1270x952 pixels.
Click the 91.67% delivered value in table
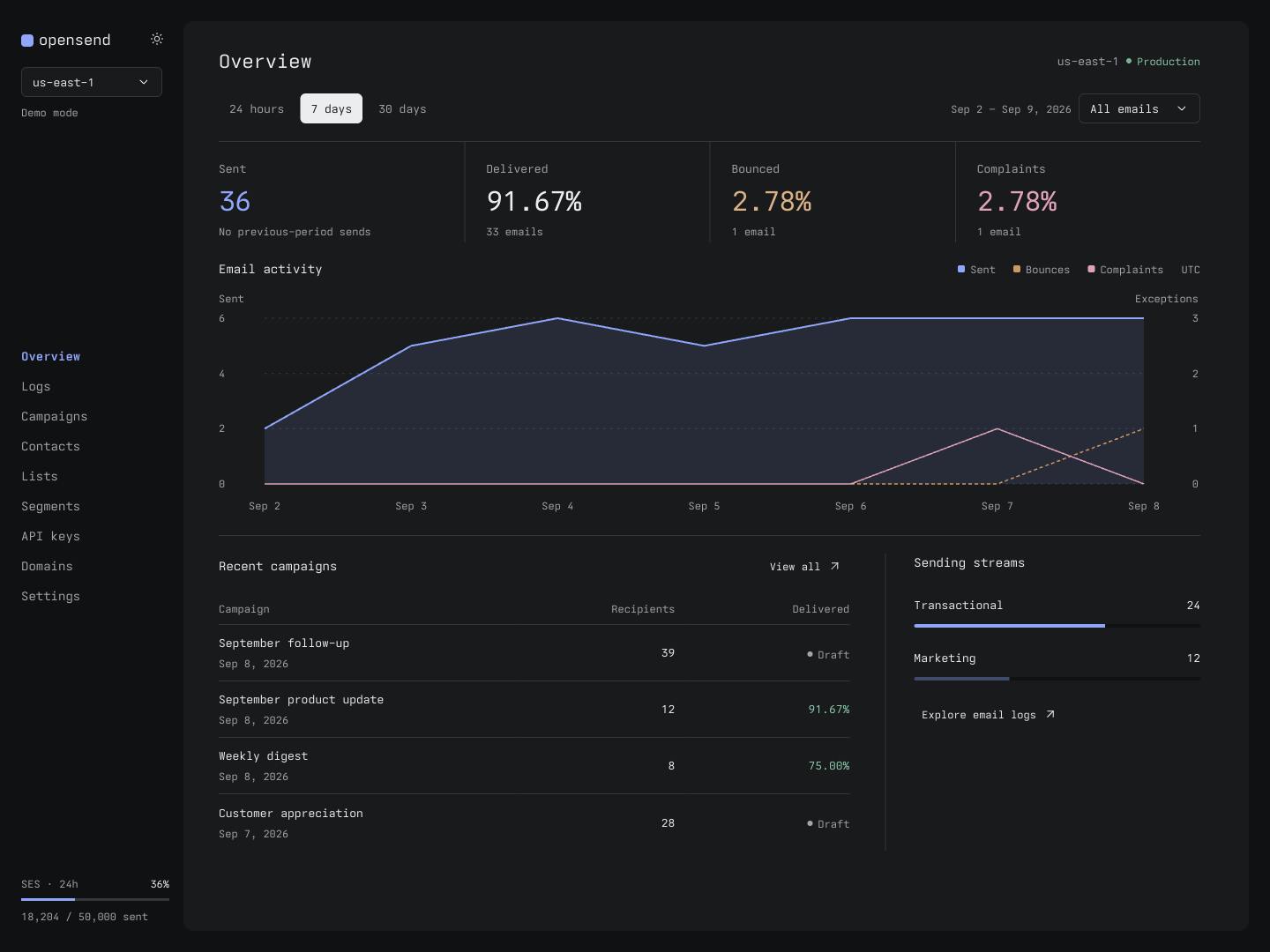pos(829,710)
